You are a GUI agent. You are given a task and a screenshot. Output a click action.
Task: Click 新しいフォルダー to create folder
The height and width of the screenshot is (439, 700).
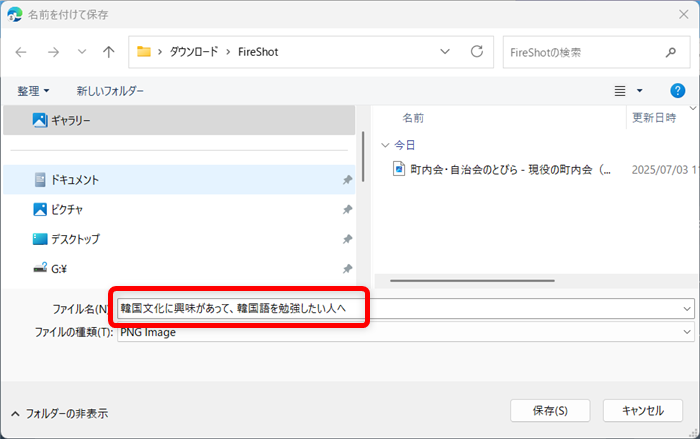click(110, 91)
